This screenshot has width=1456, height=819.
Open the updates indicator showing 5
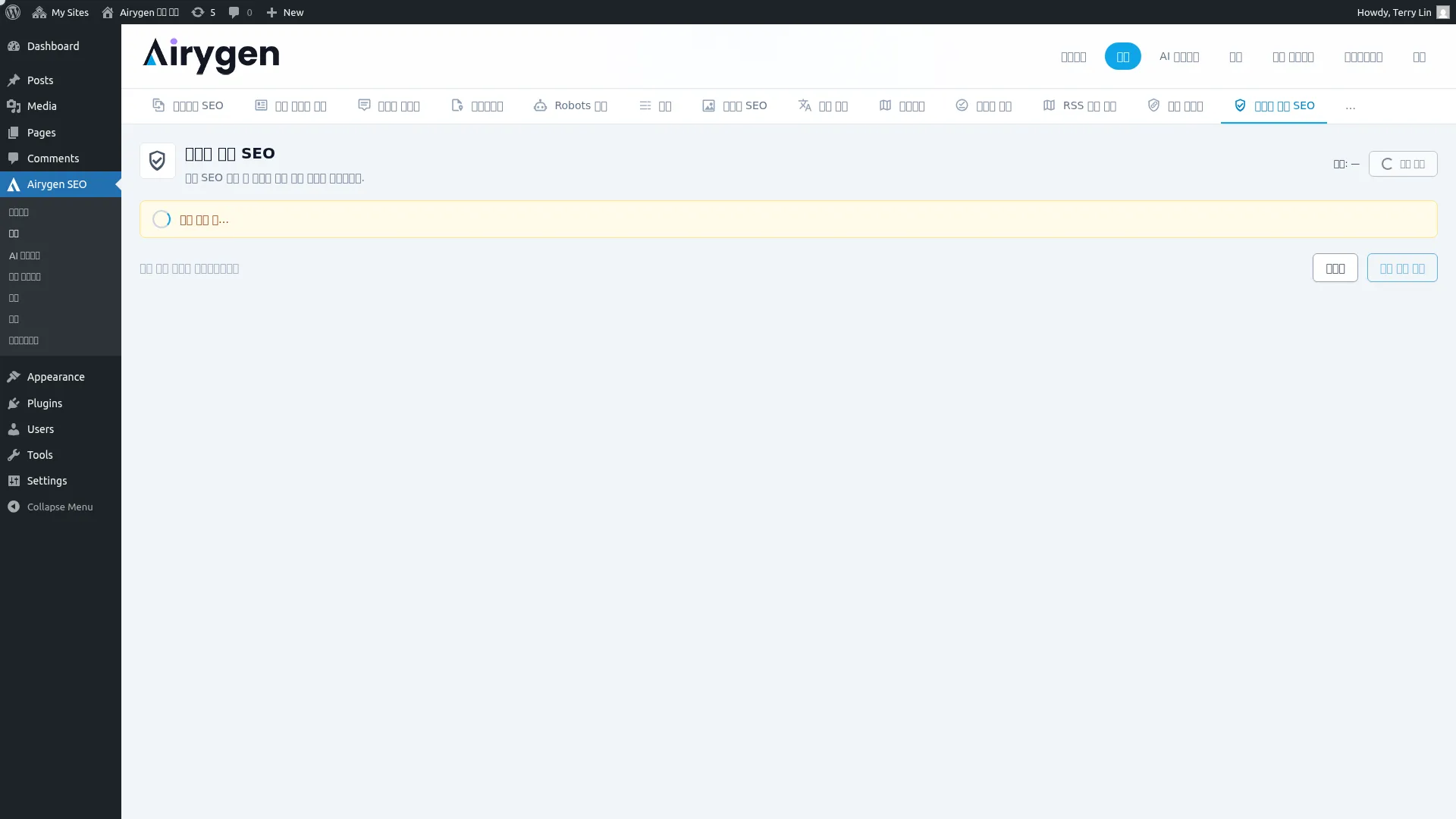click(203, 12)
